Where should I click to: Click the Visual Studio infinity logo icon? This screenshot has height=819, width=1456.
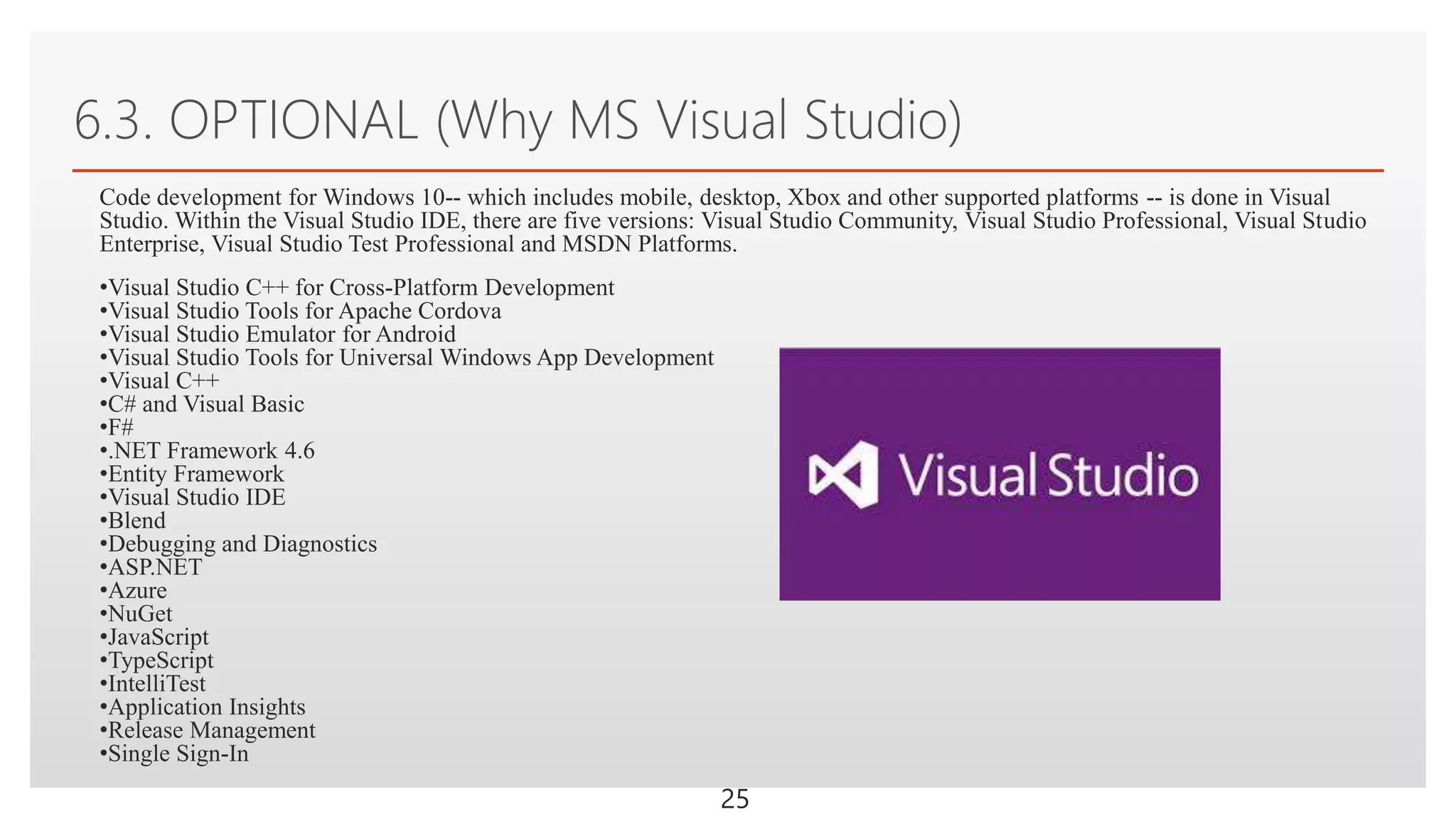844,474
